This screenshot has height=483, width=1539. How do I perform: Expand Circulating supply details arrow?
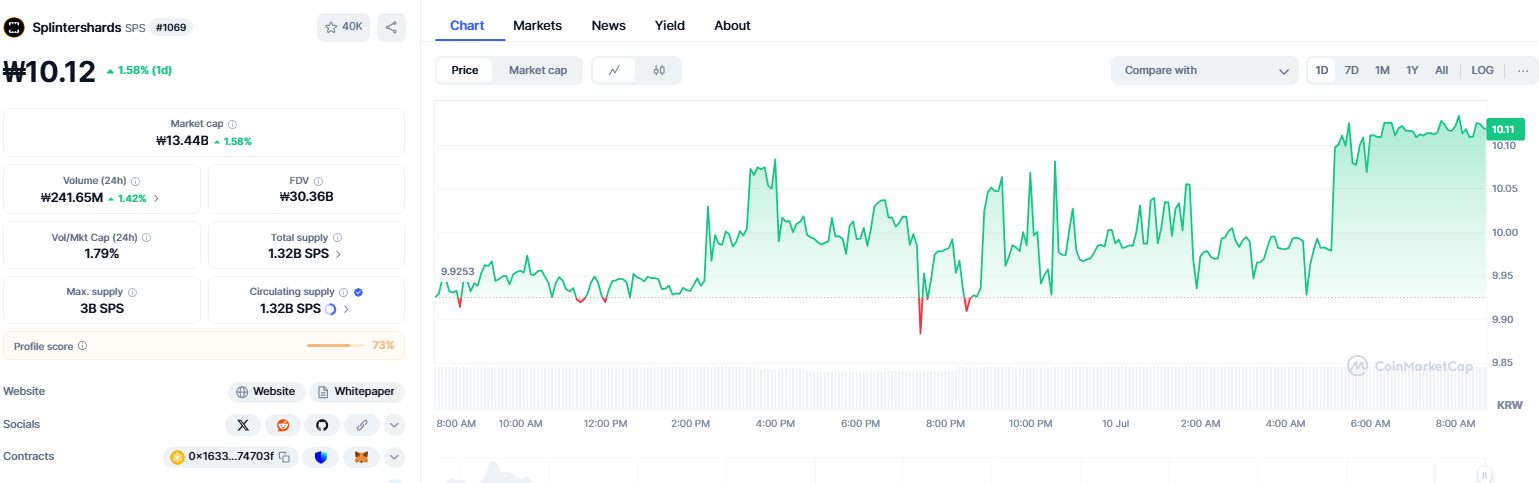[346, 309]
